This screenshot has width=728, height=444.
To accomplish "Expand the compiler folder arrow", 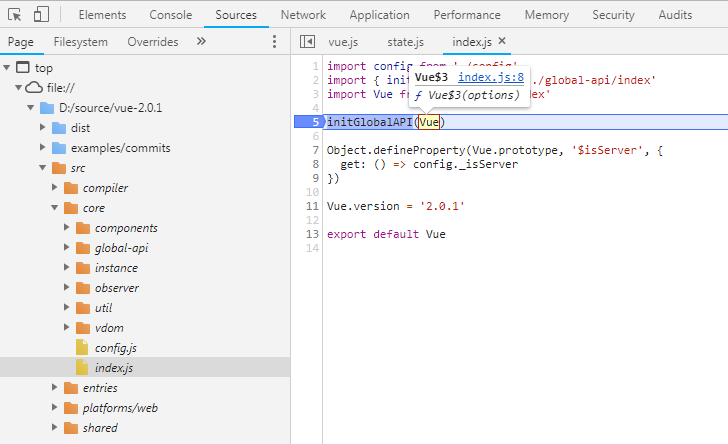I will tap(54, 187).
